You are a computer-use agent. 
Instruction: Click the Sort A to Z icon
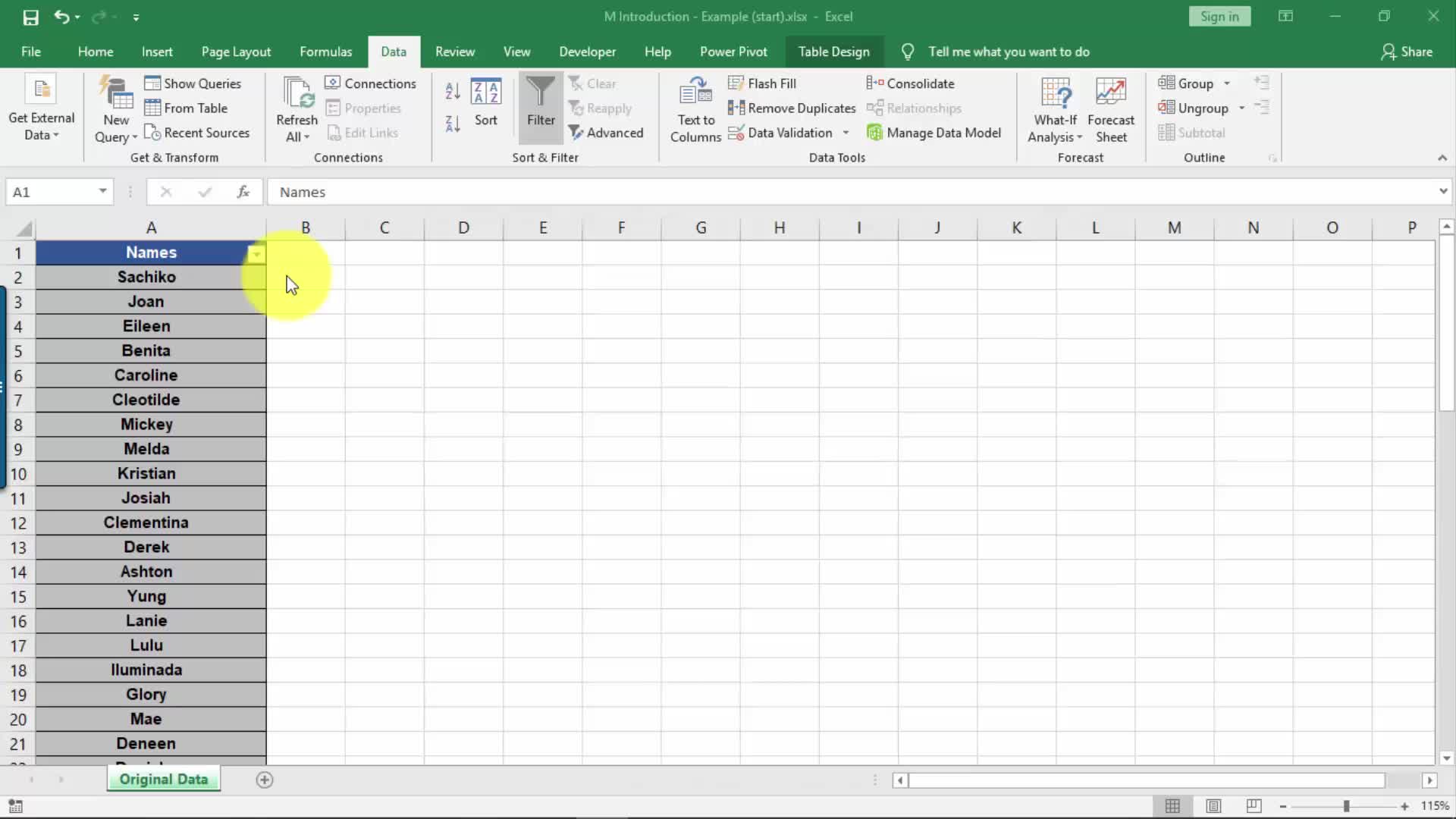[x=453, y=92]
